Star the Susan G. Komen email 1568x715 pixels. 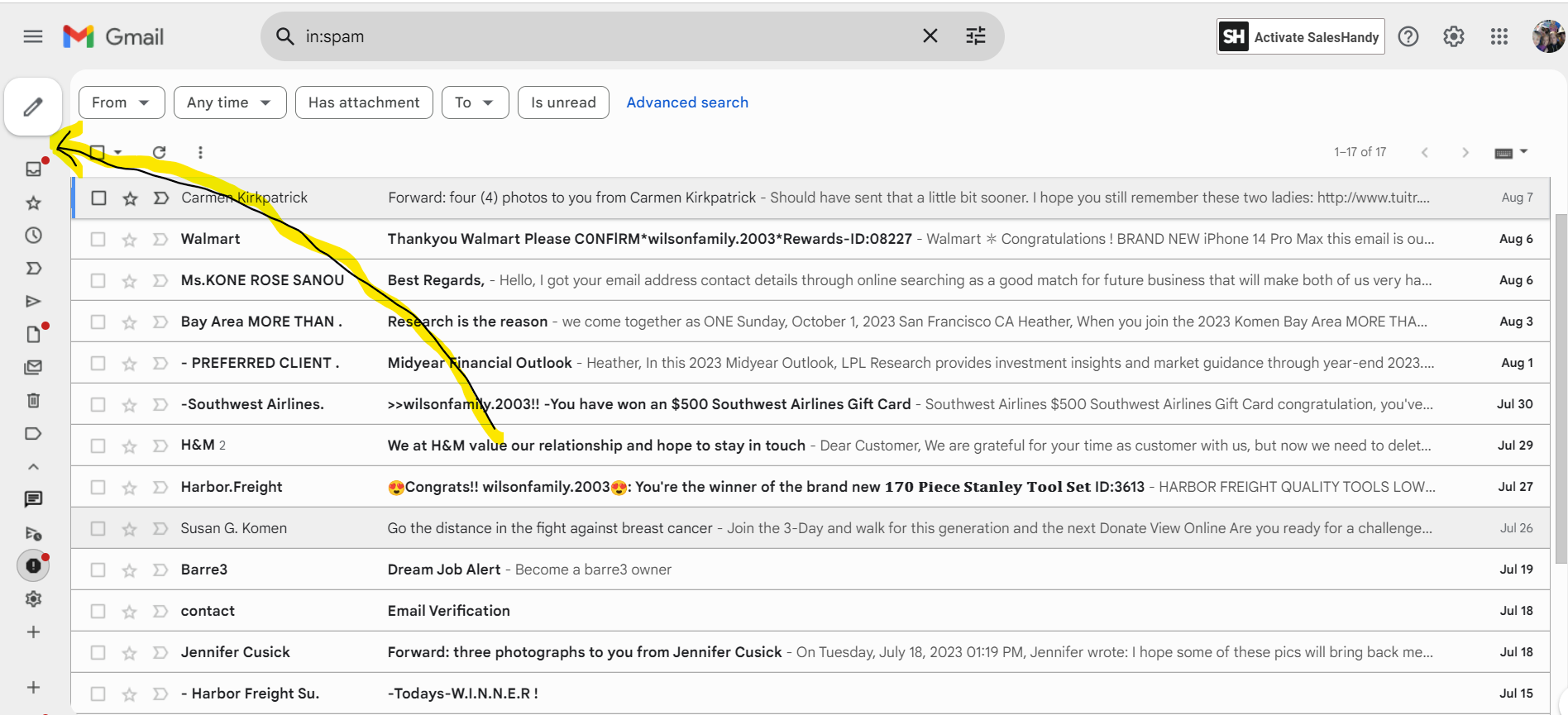(x=129, y=528)
